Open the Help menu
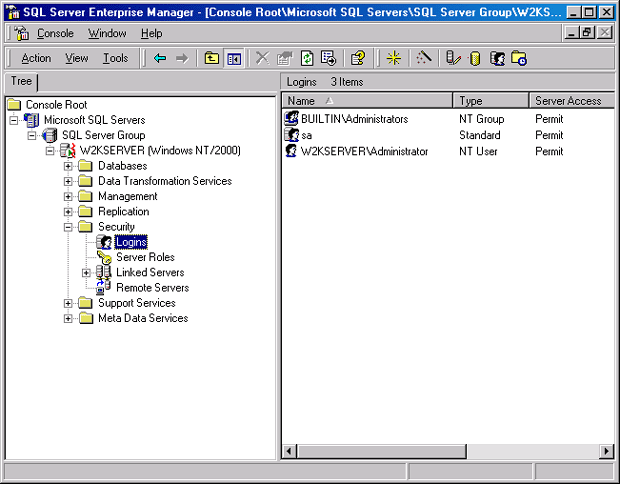This screenshot has height=484, width=620. pos(151,33)
